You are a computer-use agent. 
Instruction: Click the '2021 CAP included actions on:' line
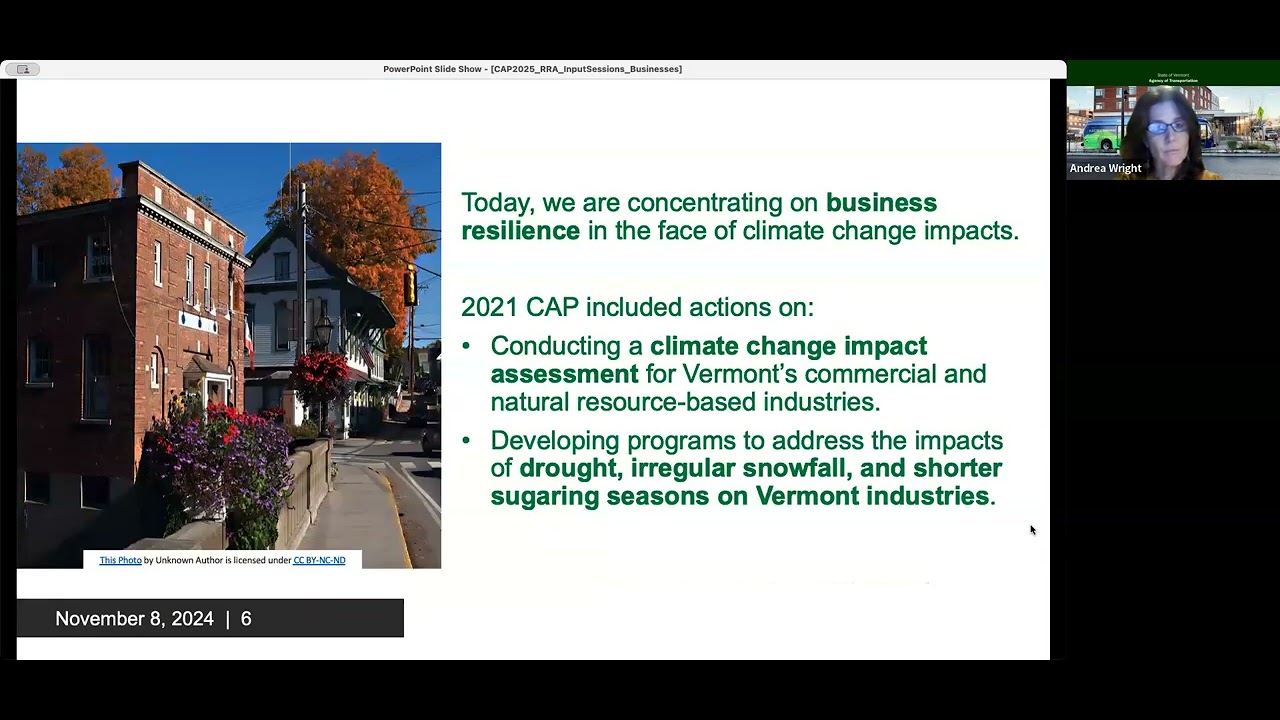pyautogui.click(x=637, y=307)
